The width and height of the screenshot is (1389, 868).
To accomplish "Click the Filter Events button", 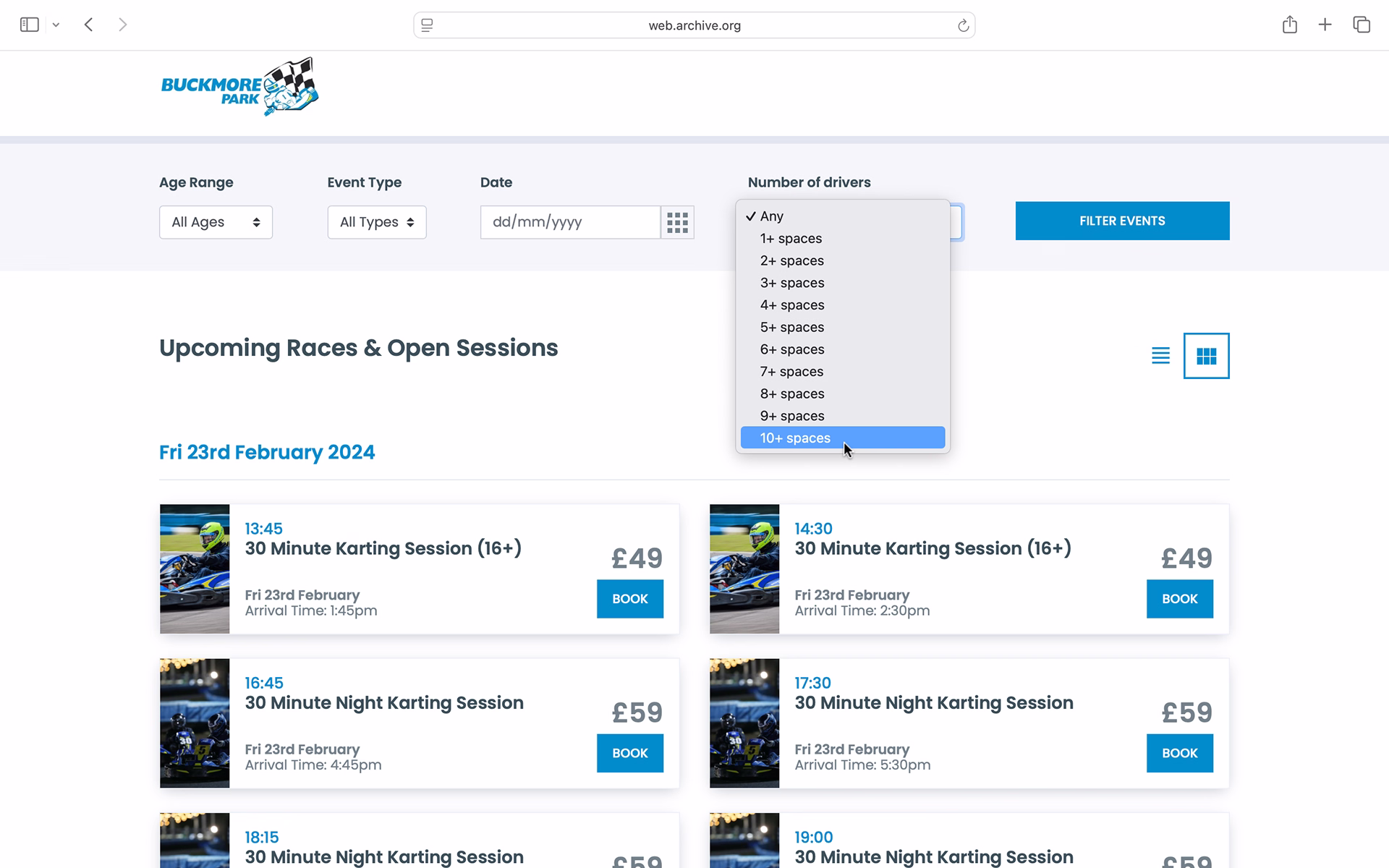I will point(1122,221).
